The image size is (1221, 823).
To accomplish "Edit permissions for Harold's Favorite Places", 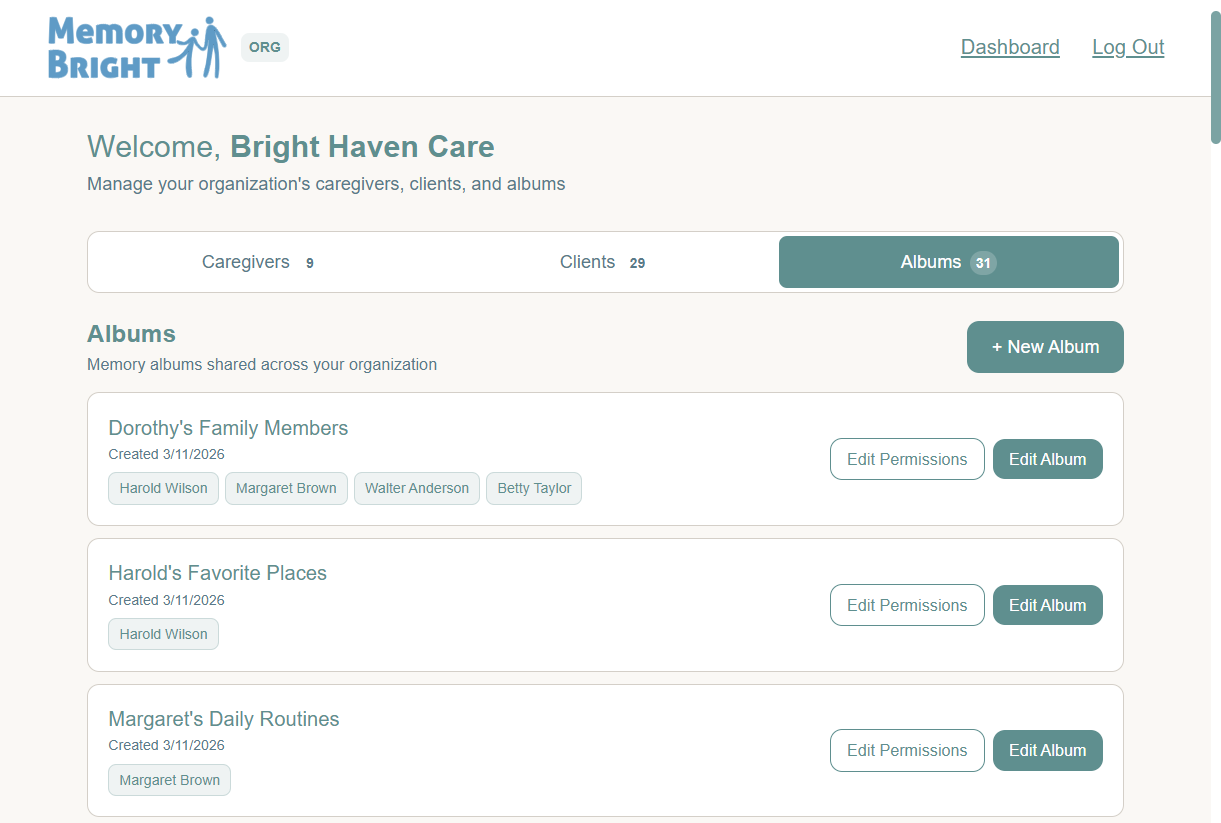I will pyautogui.click(x=907, y=605).
